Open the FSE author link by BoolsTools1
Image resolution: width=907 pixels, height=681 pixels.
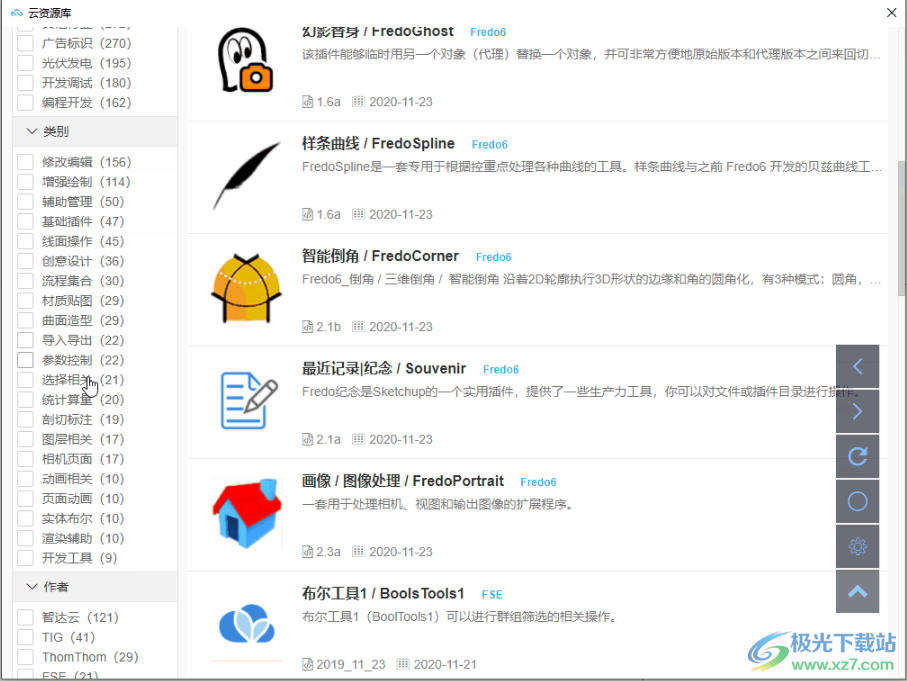(492, 595)
